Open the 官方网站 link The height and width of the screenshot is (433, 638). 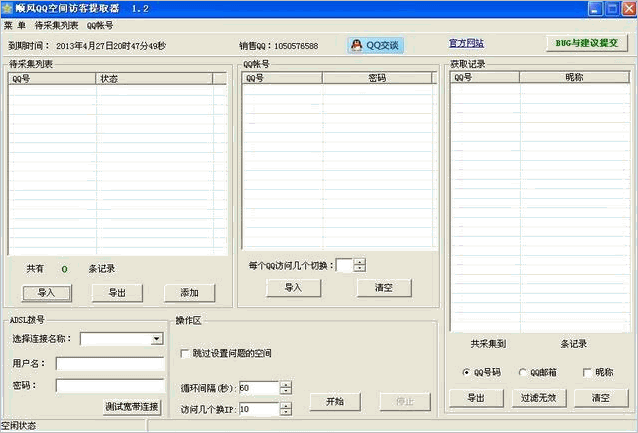466,43
